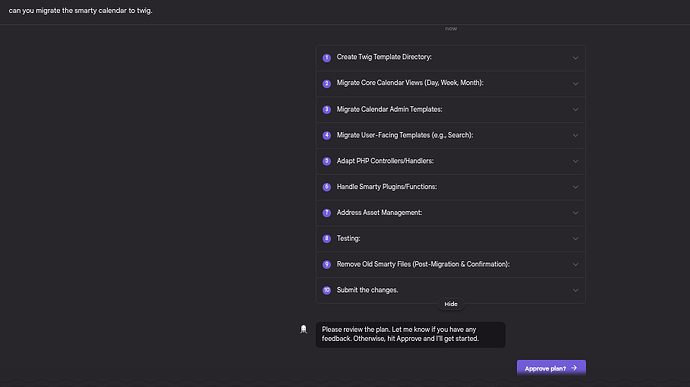Click step 3 number badge

327,110
